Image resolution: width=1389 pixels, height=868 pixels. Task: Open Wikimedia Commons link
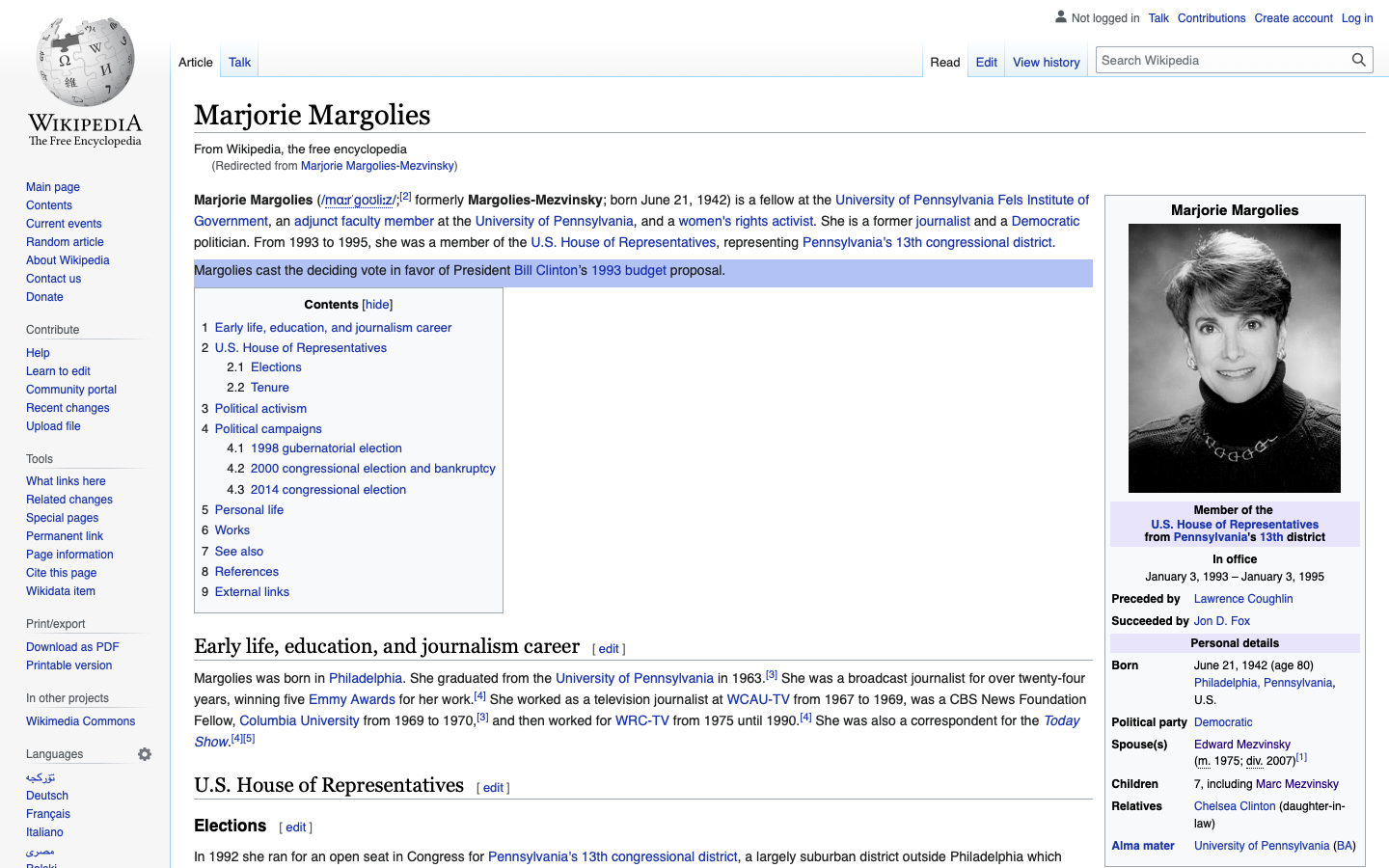point(80,721)
